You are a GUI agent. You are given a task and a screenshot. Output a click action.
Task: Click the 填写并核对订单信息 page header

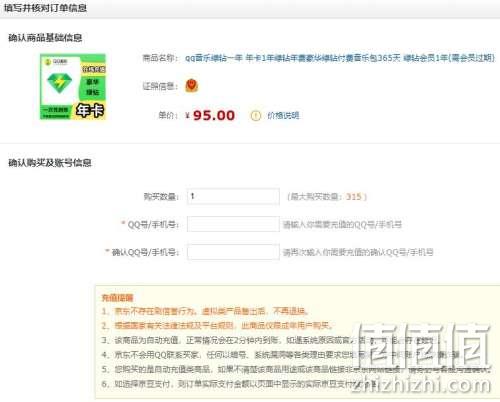(x=46, y=8)
